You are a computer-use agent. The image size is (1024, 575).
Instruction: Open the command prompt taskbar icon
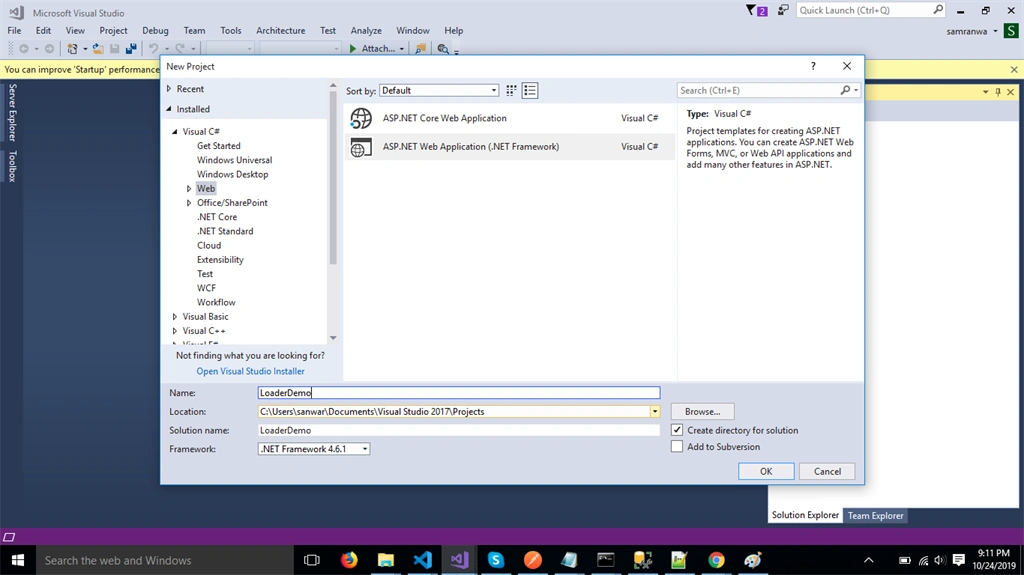[x=605, y=560]
